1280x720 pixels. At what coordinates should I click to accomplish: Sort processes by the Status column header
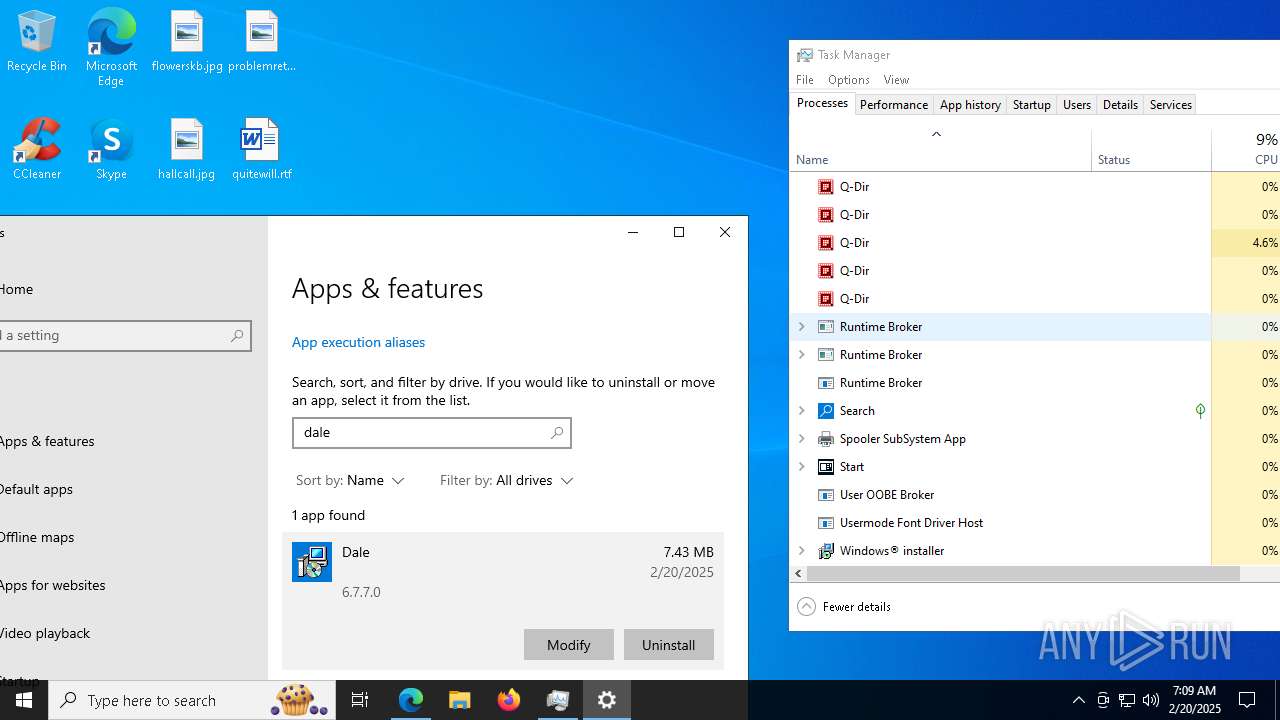[1151, 148]
